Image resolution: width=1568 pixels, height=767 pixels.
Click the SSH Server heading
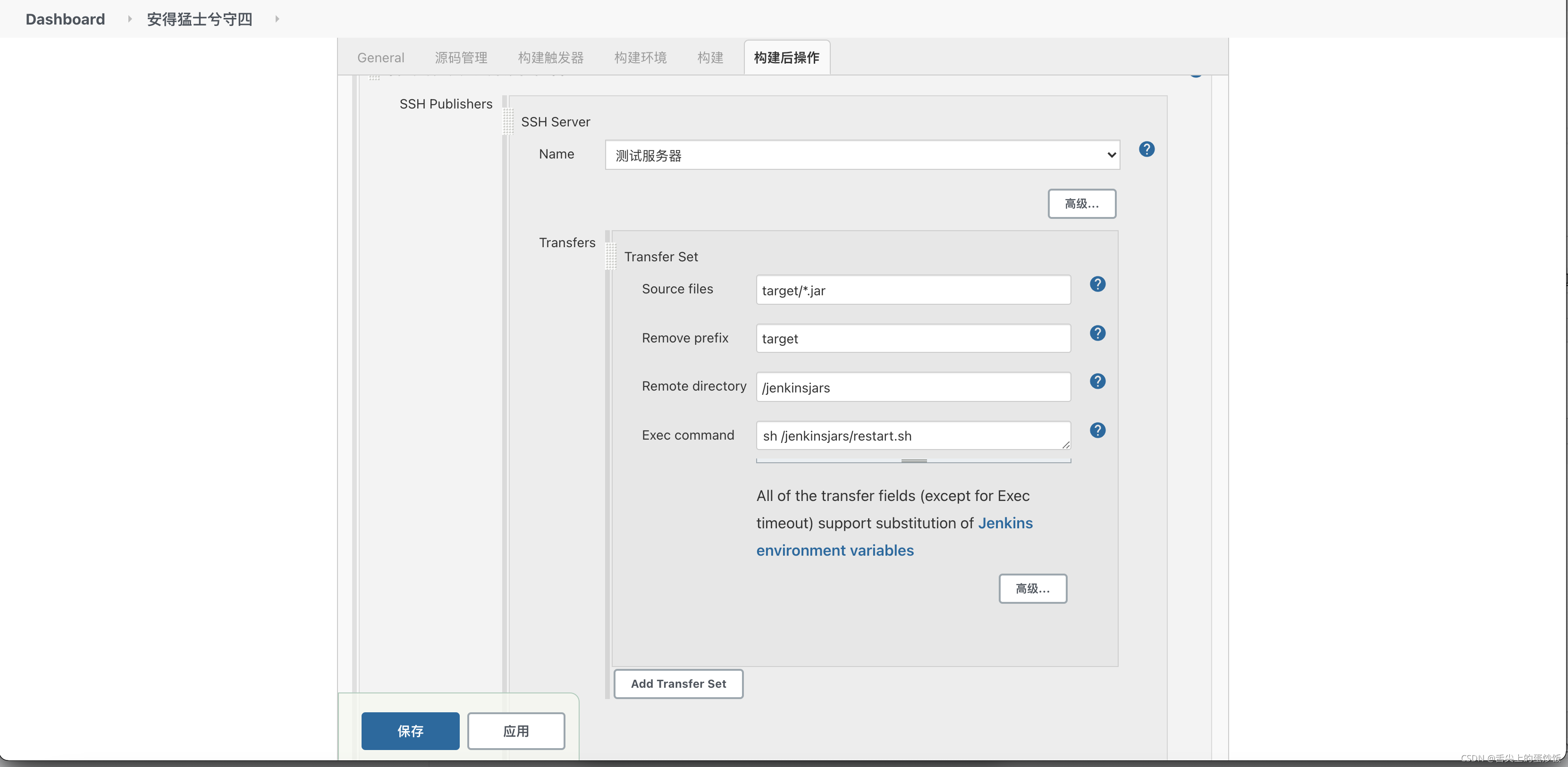click(555, 122)
